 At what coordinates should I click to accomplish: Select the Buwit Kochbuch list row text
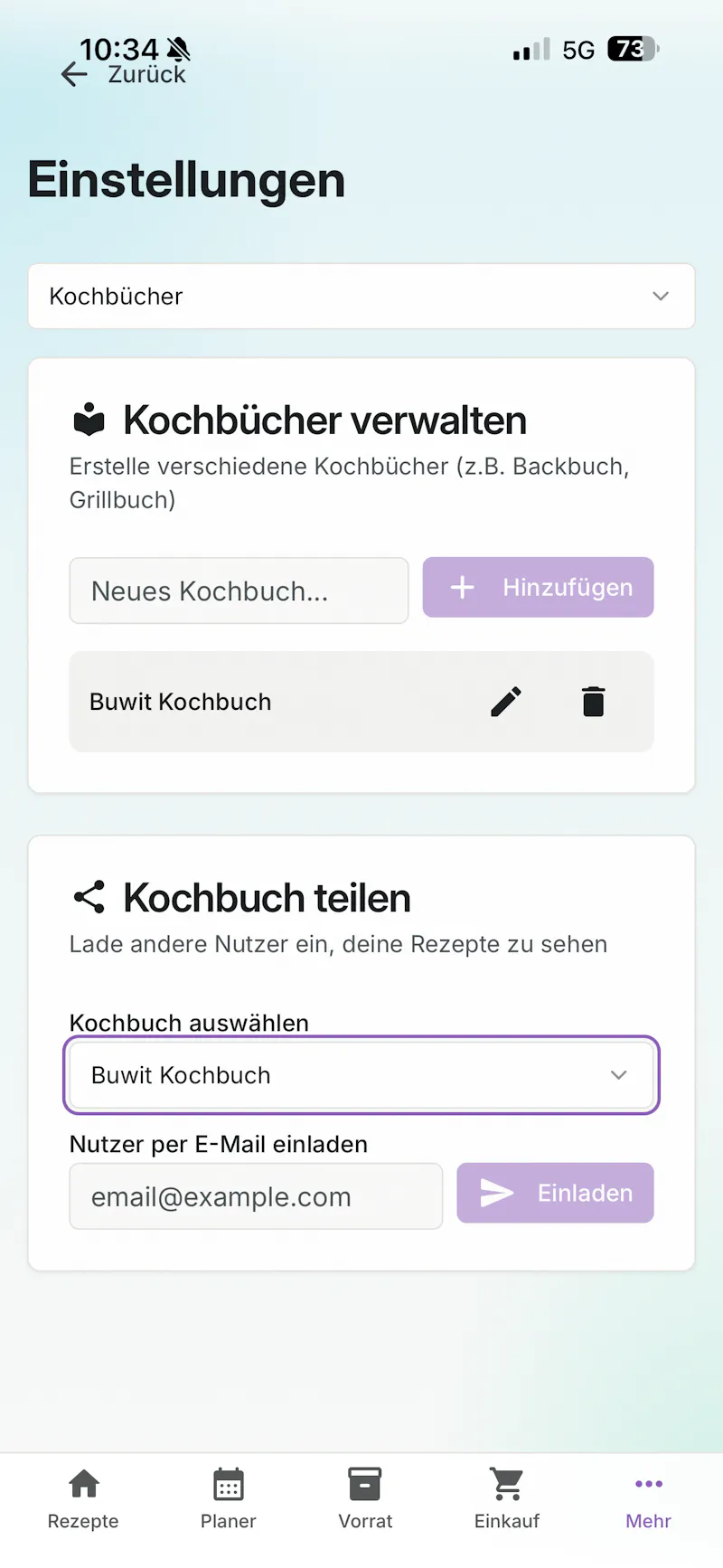pyautogui.click(x=180, y=702)
